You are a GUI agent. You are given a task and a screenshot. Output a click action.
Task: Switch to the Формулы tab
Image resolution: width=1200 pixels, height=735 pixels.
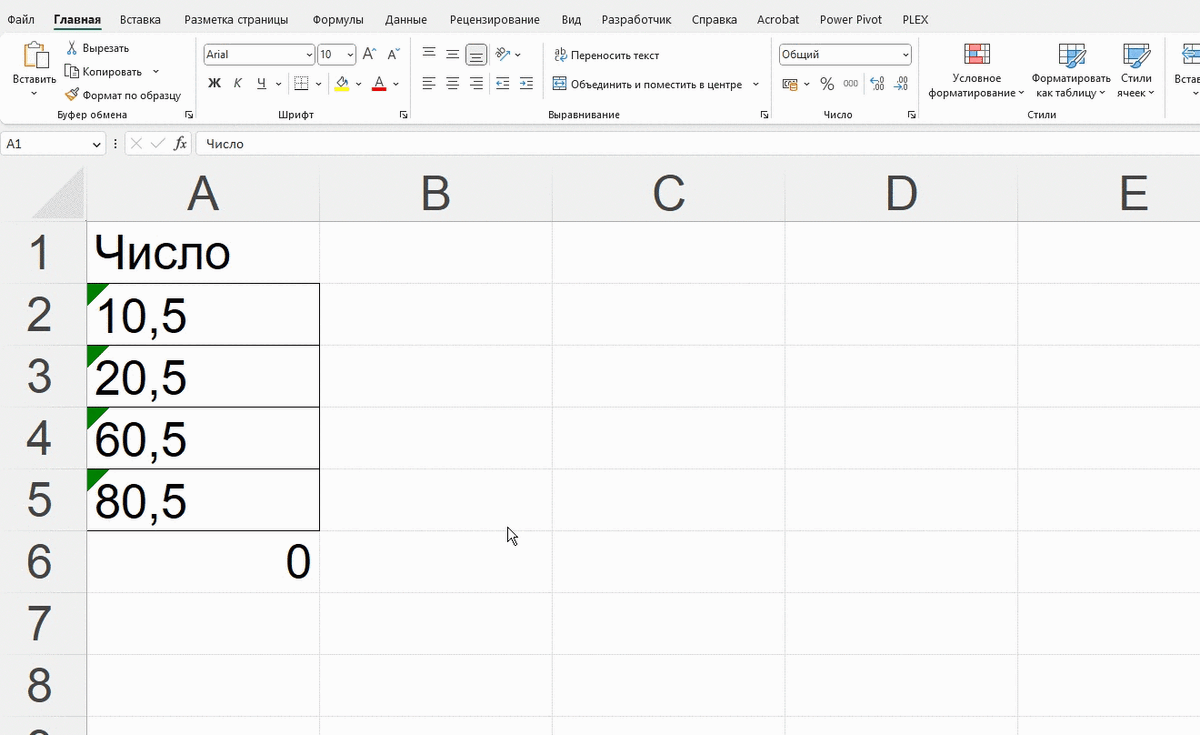coord(338,19)
